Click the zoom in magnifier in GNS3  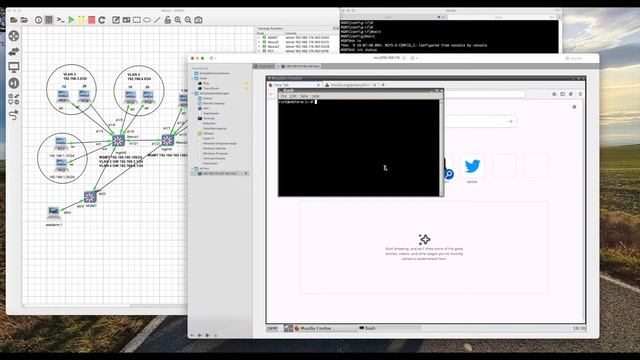(178, 20)
